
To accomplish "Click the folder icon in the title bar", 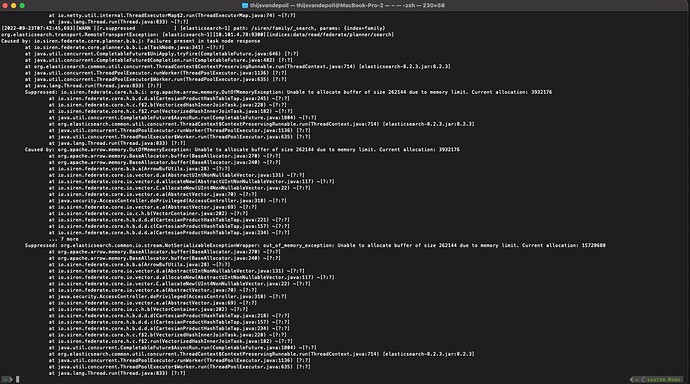I will coord(245,5).
